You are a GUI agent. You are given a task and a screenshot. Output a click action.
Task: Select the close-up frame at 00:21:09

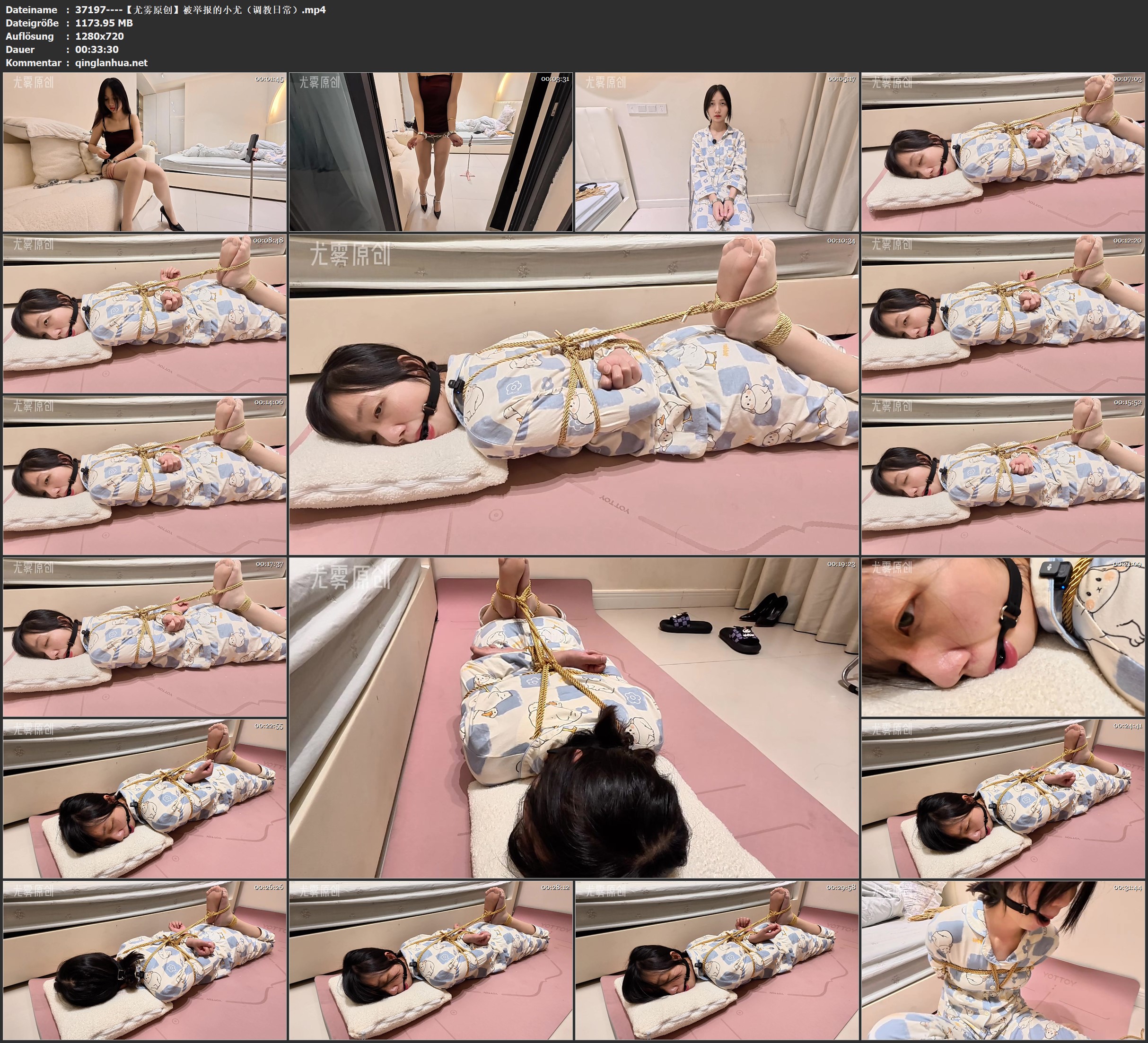[1003, 637]
